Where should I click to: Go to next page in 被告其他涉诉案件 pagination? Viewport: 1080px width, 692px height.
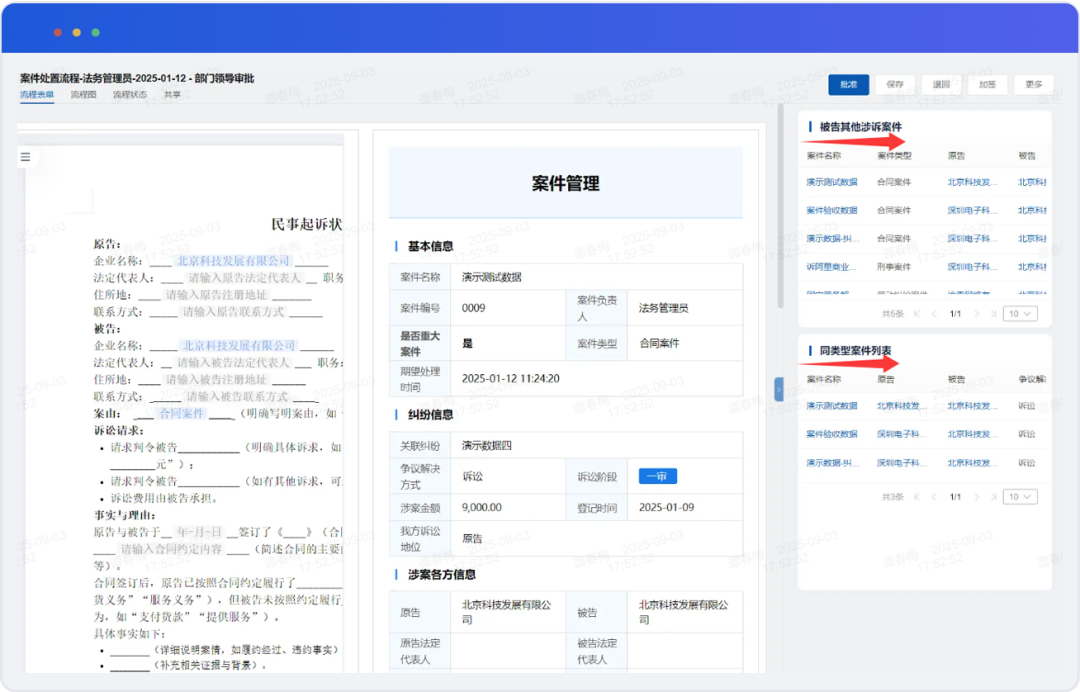tap(976, 314)
